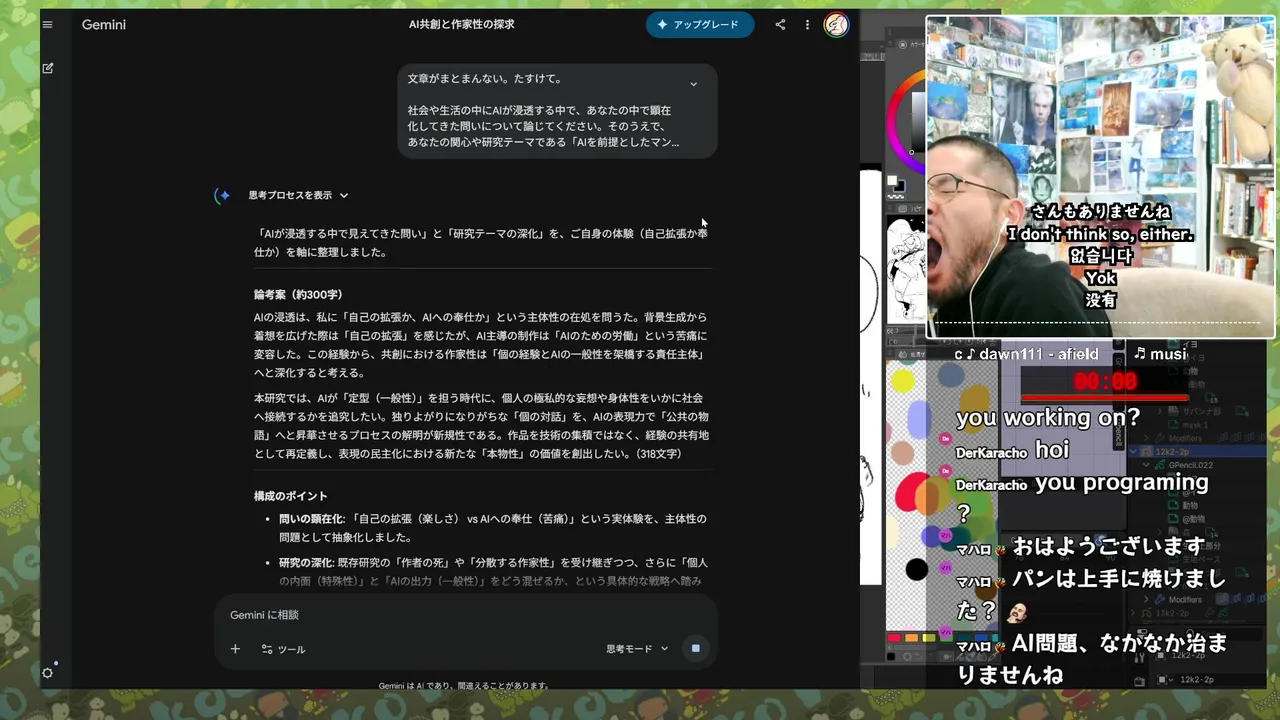This screenshot has width=1280, height=720.
Task: Open Gemini settings gear icon
Action: tap(47, 673)
